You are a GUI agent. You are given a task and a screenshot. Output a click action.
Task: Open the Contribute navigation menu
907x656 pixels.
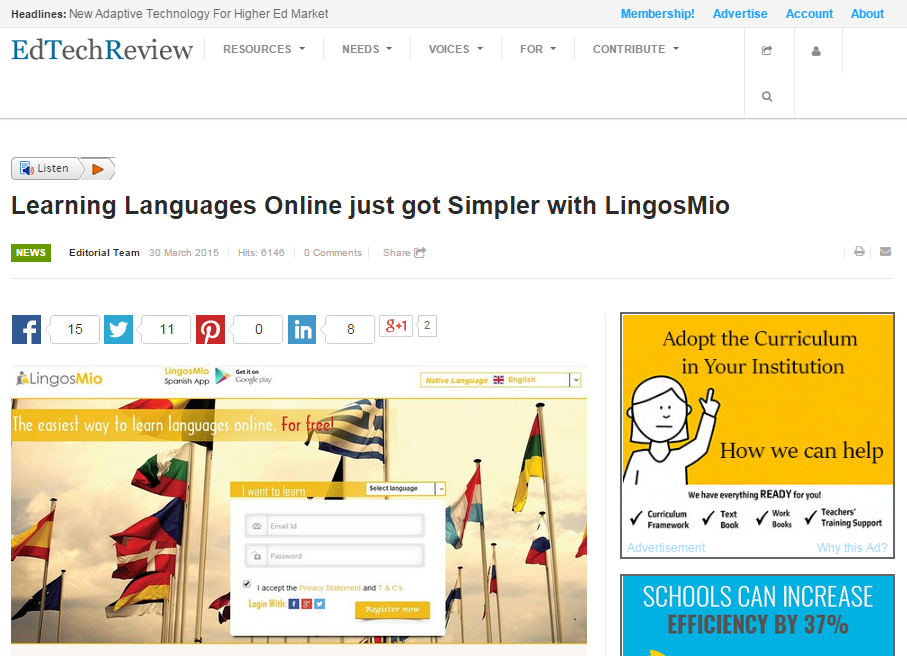pyautogui.click(x=635, y=49)
